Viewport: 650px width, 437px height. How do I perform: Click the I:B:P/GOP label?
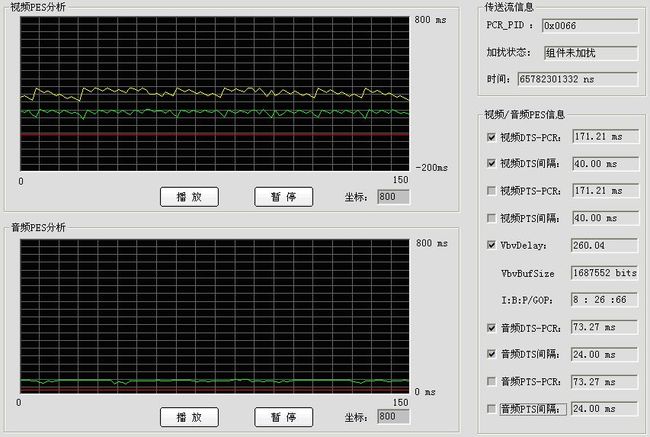(x=527, y=300)
